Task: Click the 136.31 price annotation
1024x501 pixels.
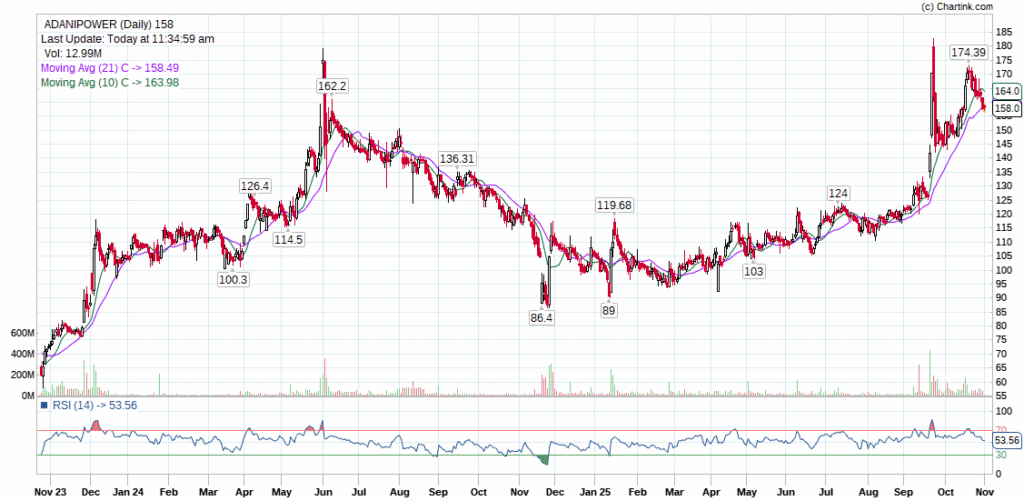Action: pyautogui.click(x=457, y=159)
